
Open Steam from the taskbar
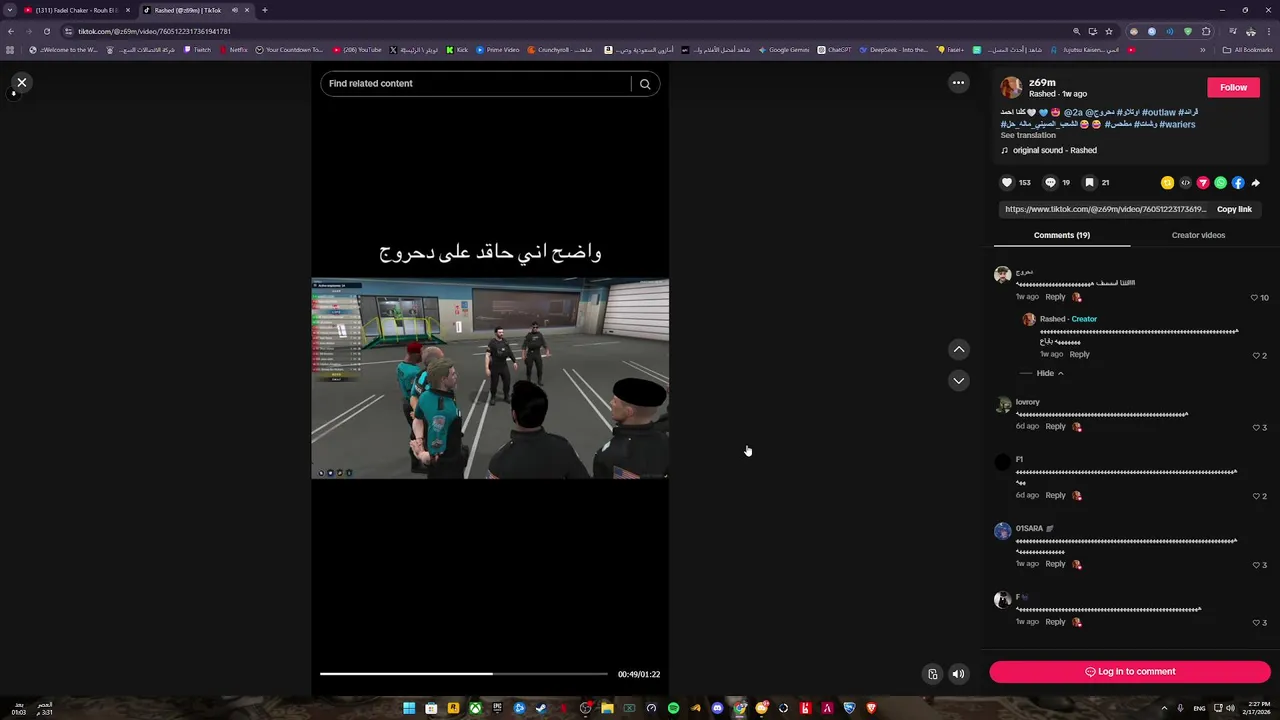541,708
